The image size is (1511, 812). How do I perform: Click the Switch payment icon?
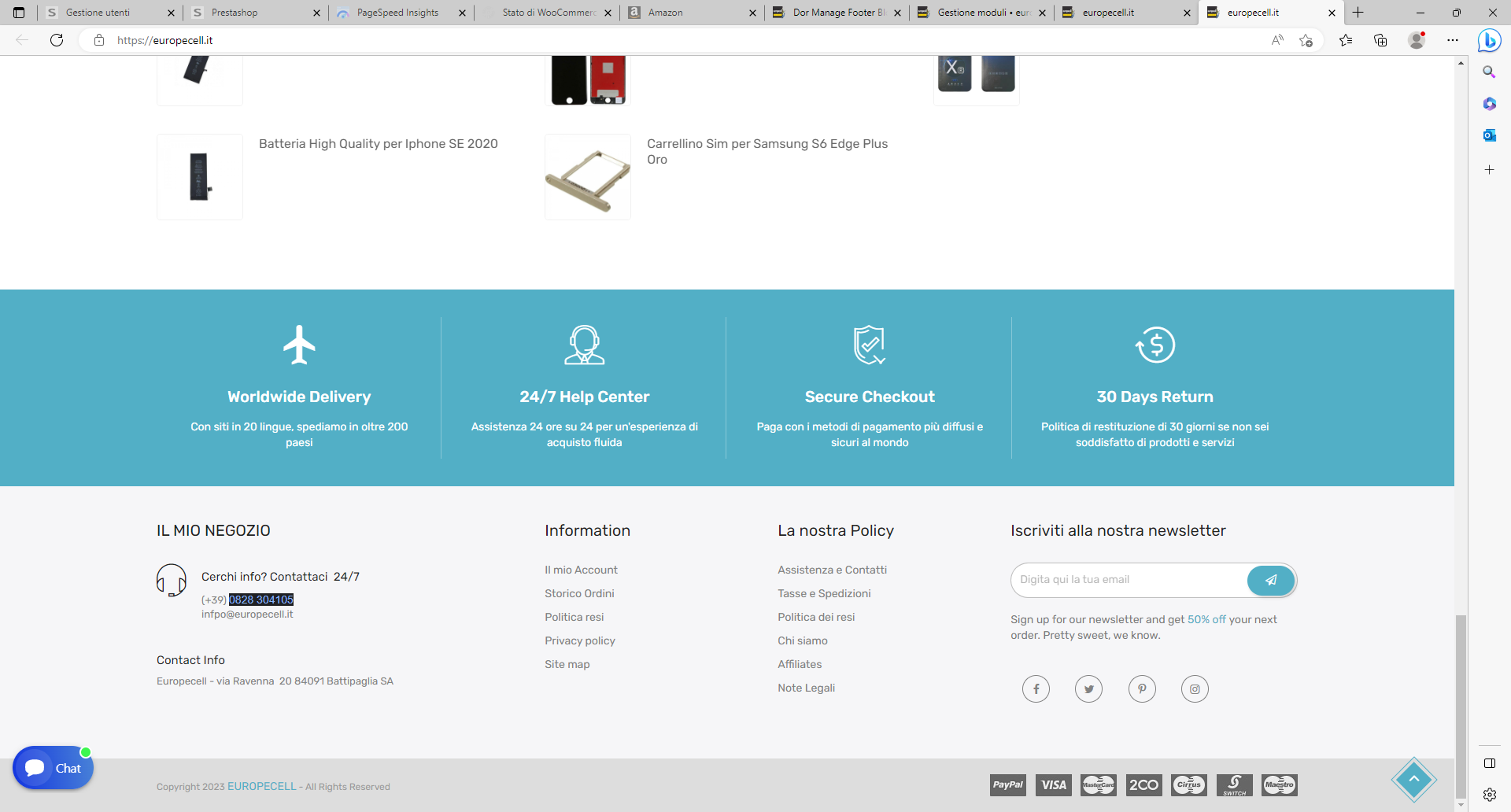pos(1234,784)
